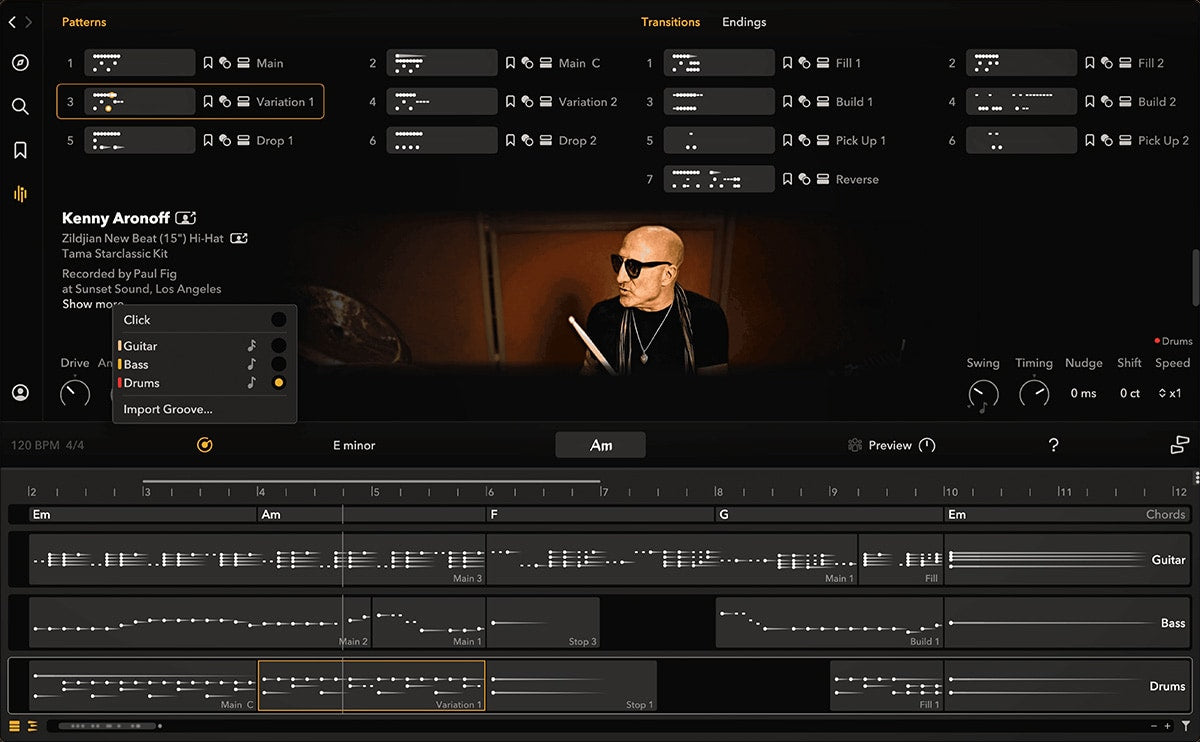Enable the Click track radio button

pos(278,320)
